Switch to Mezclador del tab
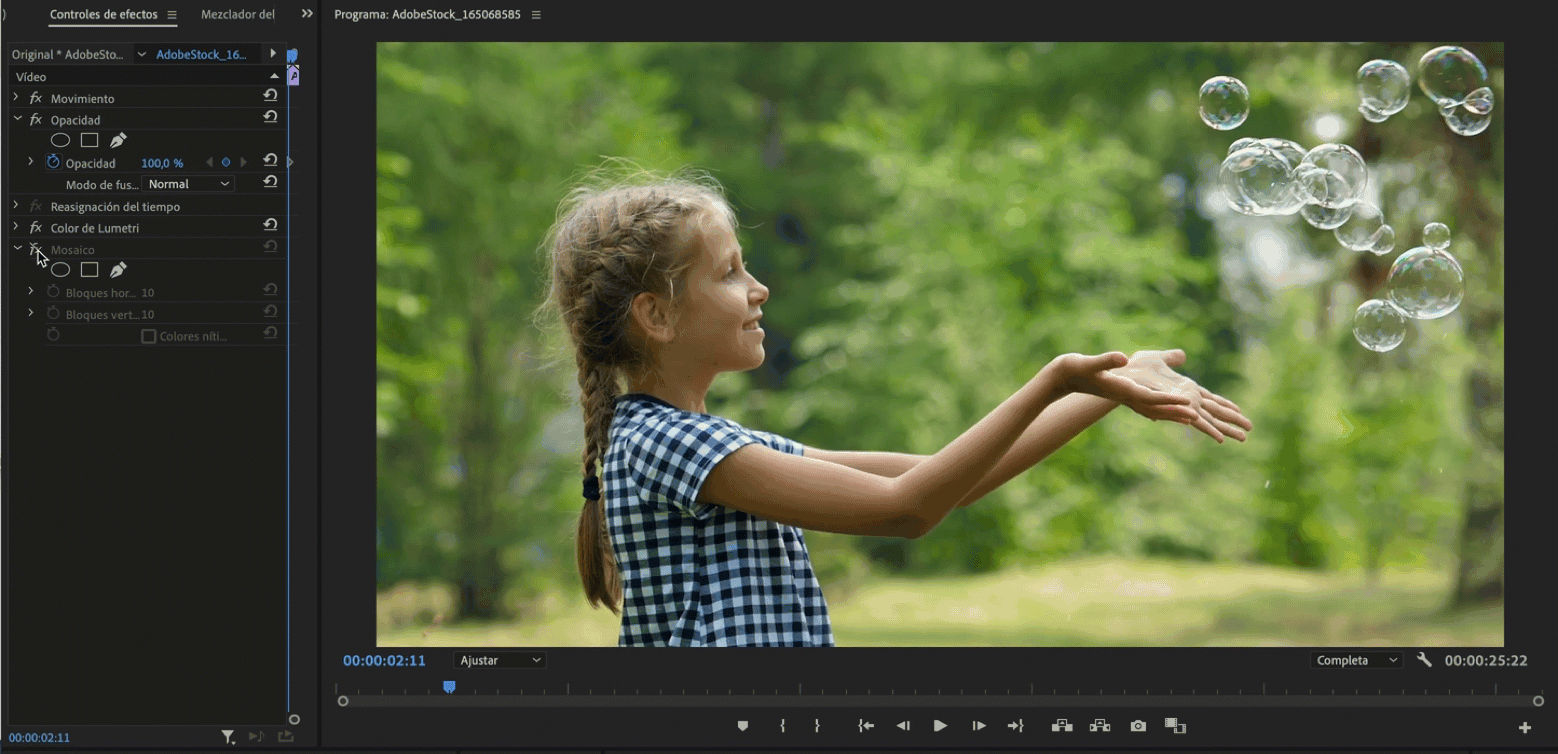Image resolution: width=1558 pixels, height=754 pixels. (238, 15)
